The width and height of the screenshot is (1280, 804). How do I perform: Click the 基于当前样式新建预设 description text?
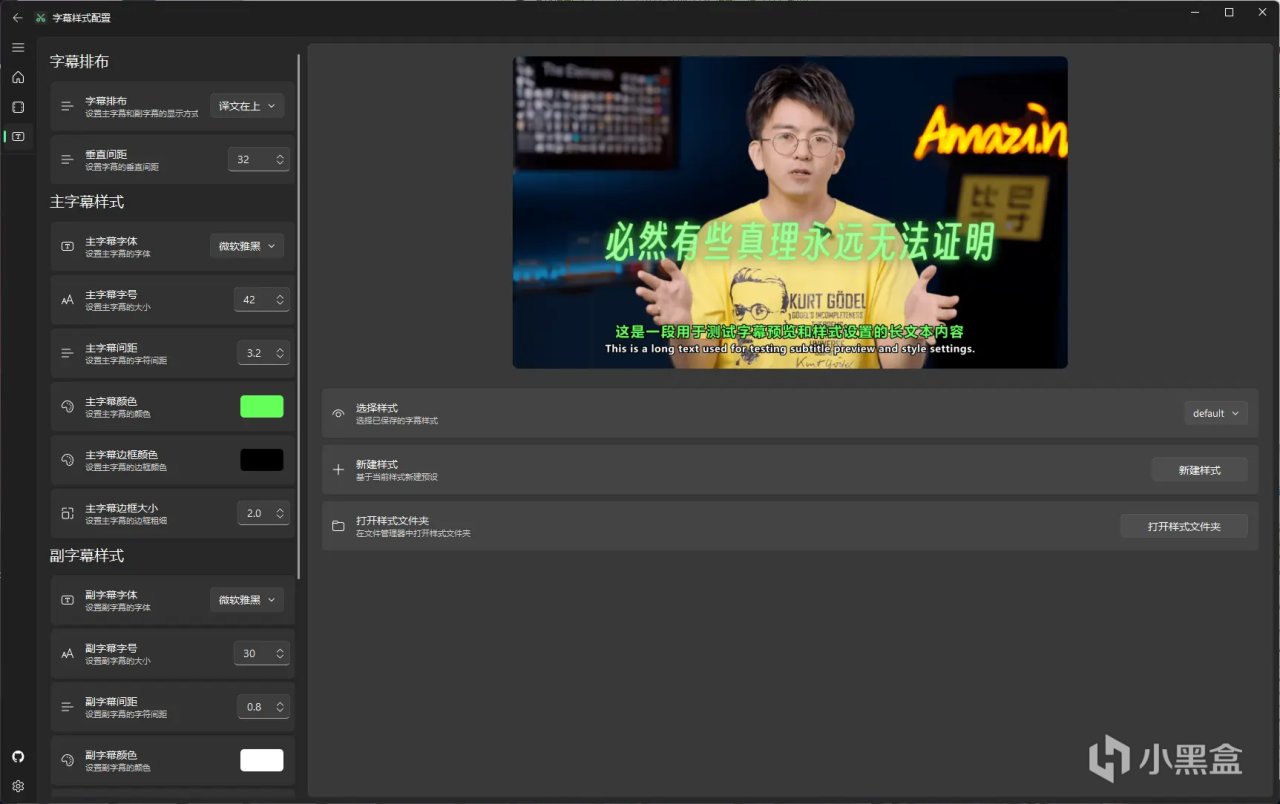[x=397, y=477]
